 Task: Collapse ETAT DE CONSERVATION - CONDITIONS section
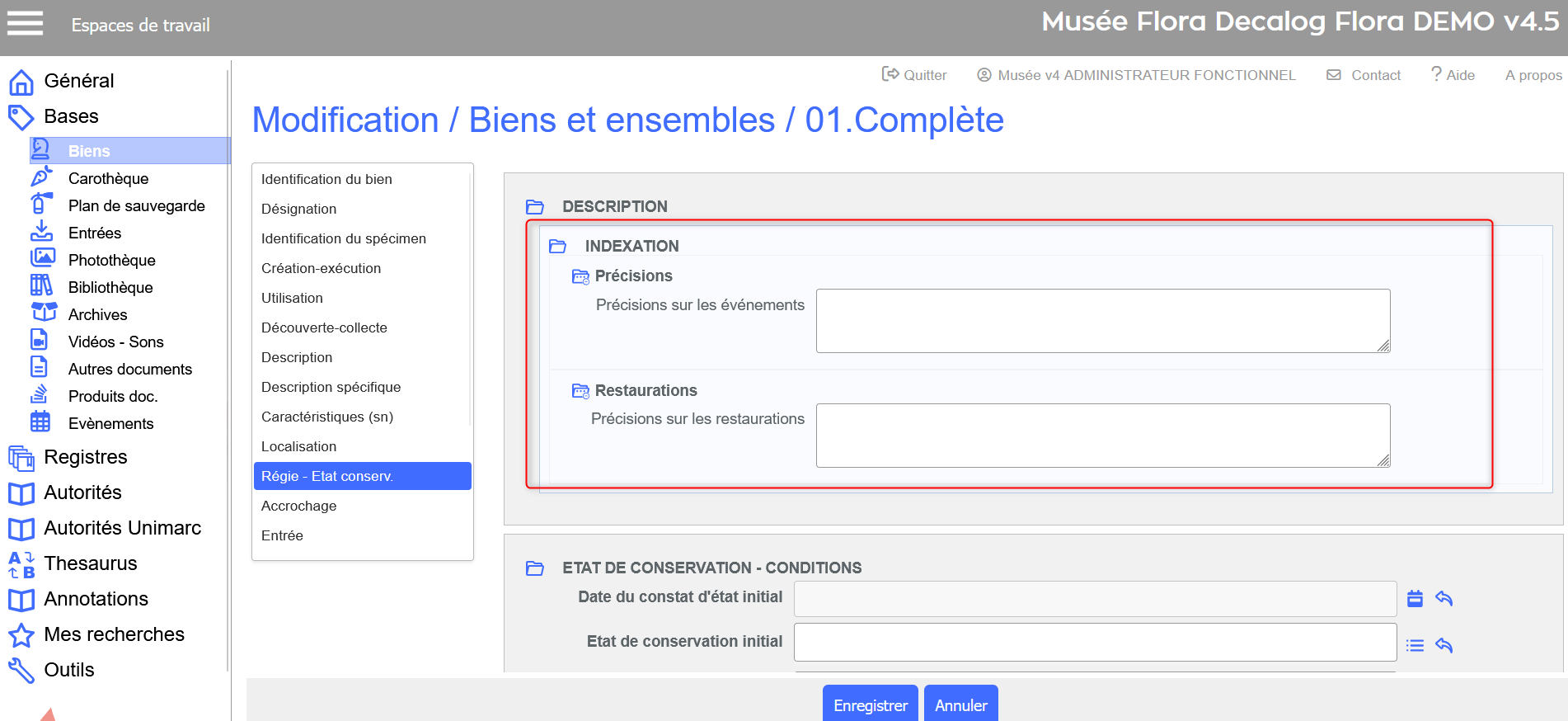point(535,568)
